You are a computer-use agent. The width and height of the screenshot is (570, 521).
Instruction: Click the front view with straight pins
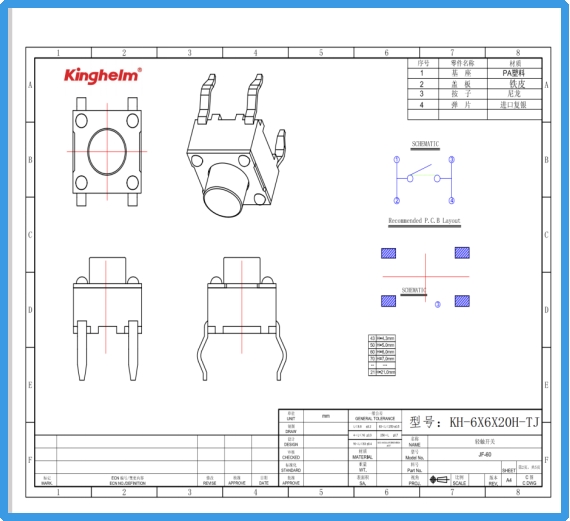[107, 319]
